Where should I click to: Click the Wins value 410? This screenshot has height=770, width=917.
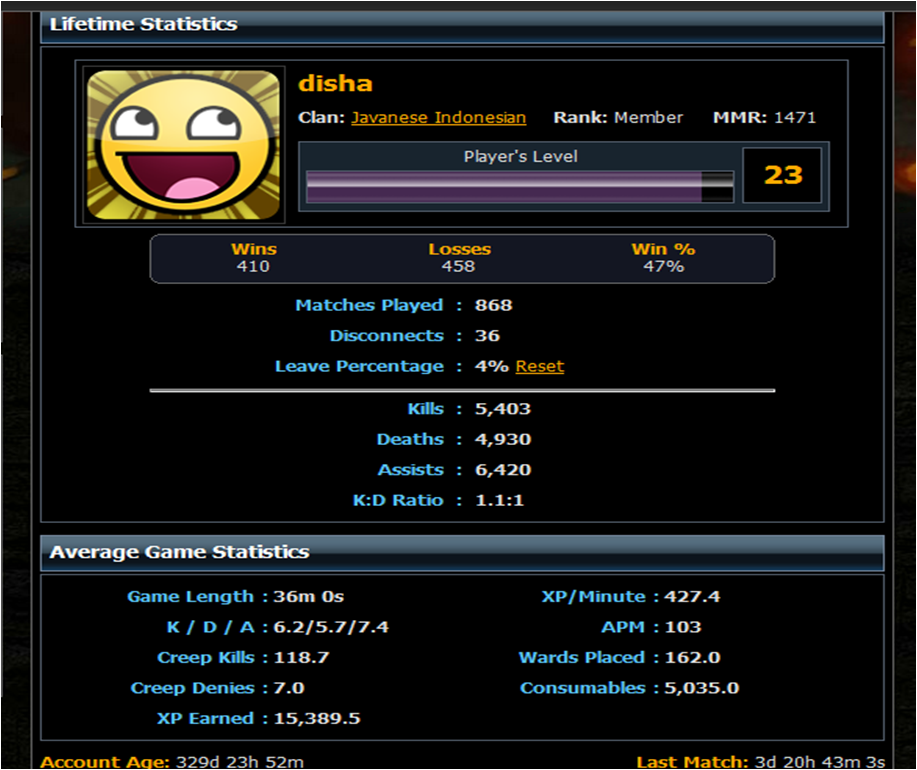pos(253,267)
